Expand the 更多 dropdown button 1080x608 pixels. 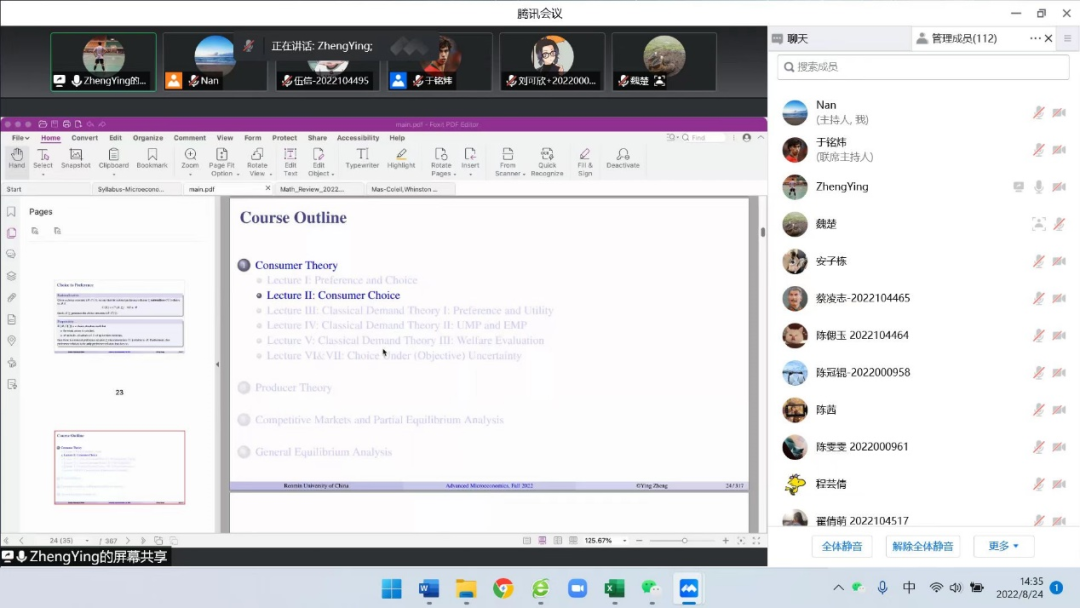point(1003,546)
